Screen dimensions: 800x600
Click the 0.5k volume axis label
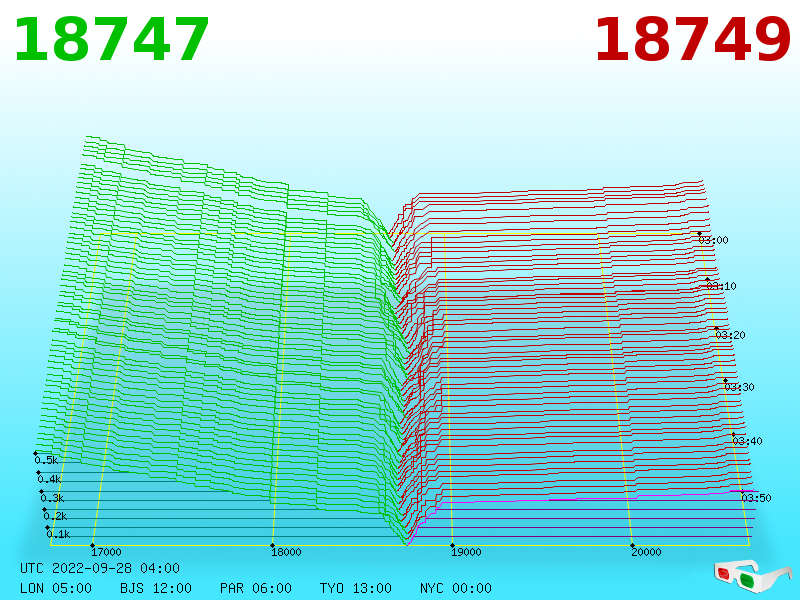click(46, 460)
